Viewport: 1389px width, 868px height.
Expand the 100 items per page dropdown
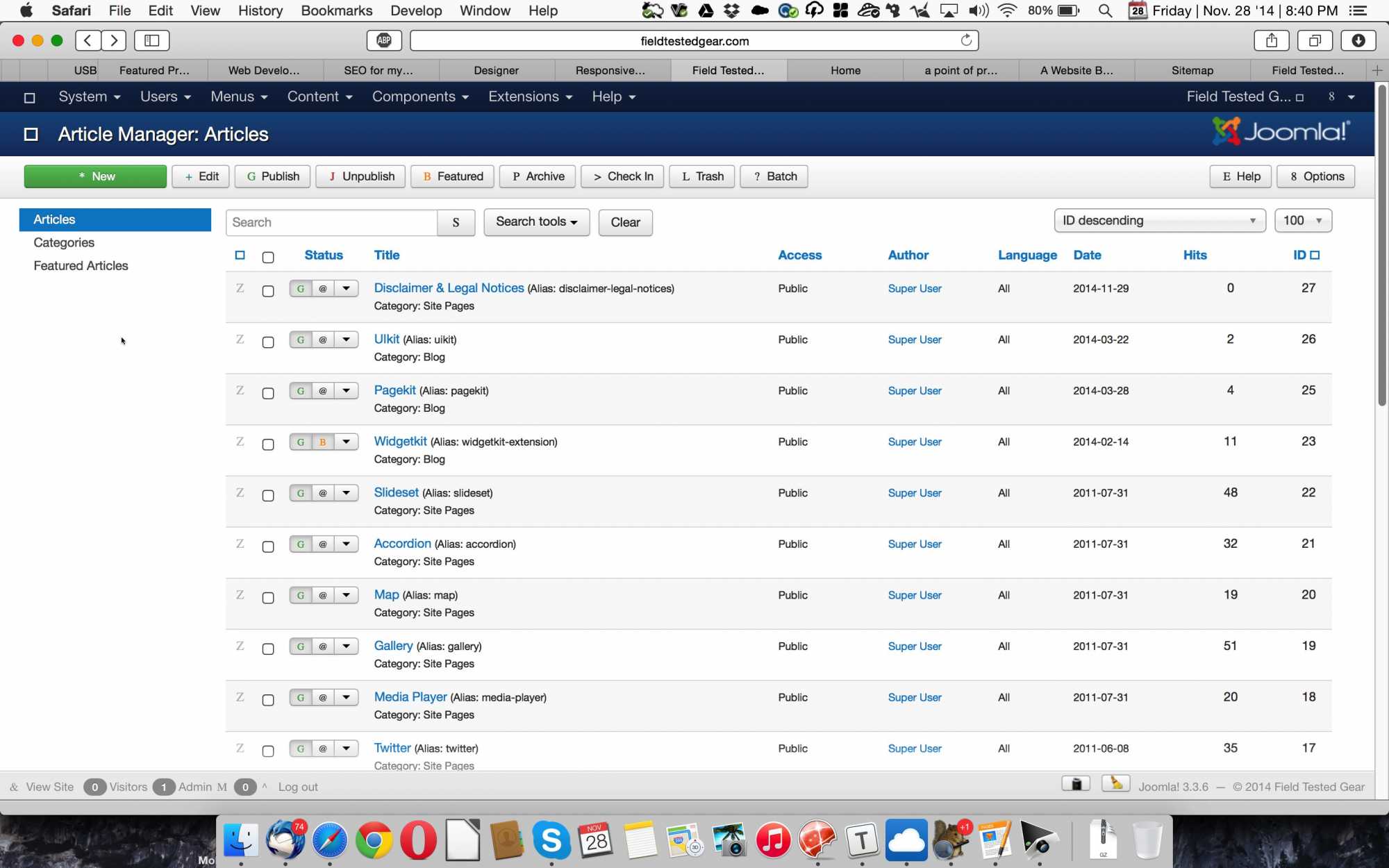(1302, 221)
